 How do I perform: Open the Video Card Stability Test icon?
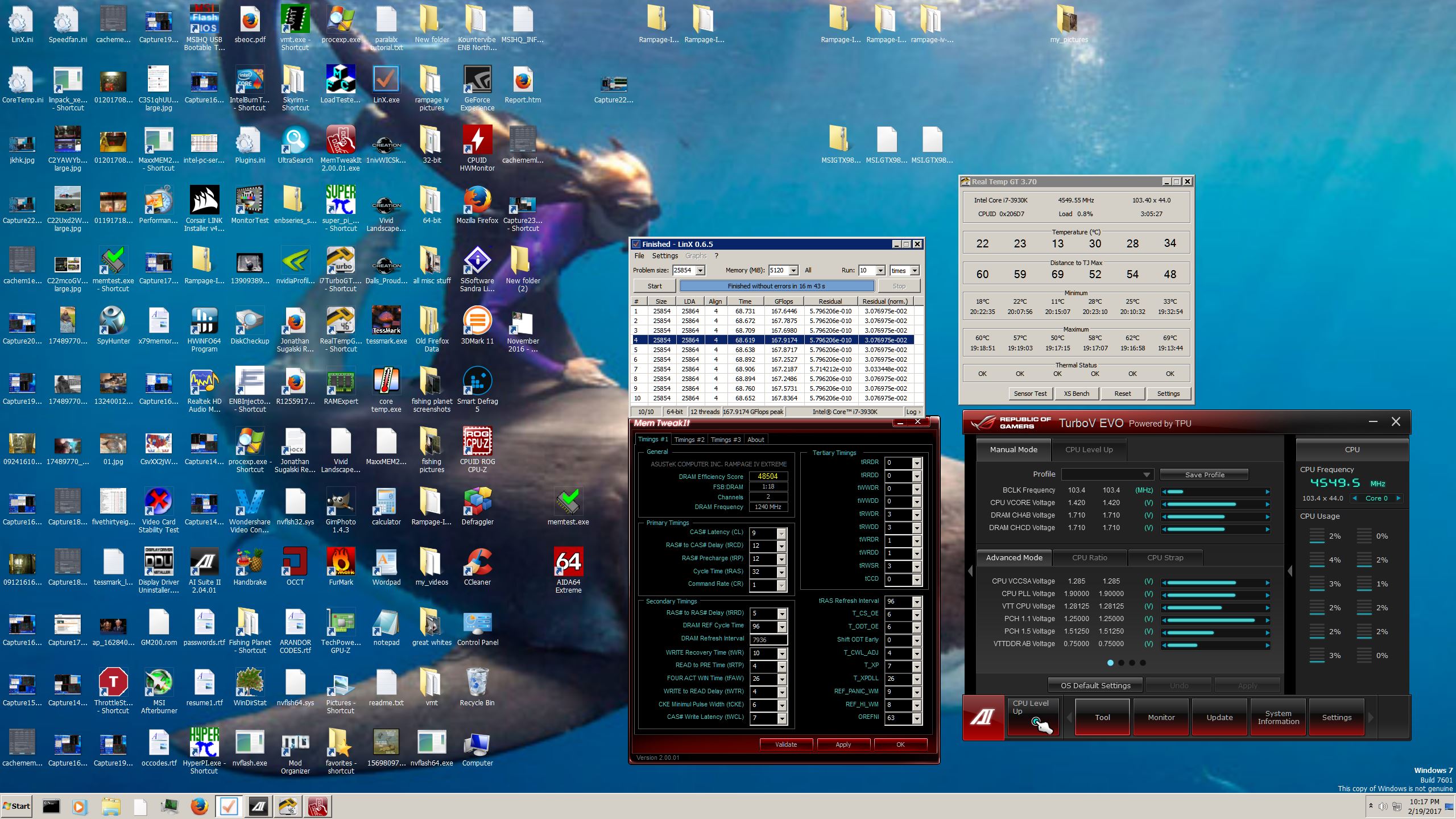159,509
